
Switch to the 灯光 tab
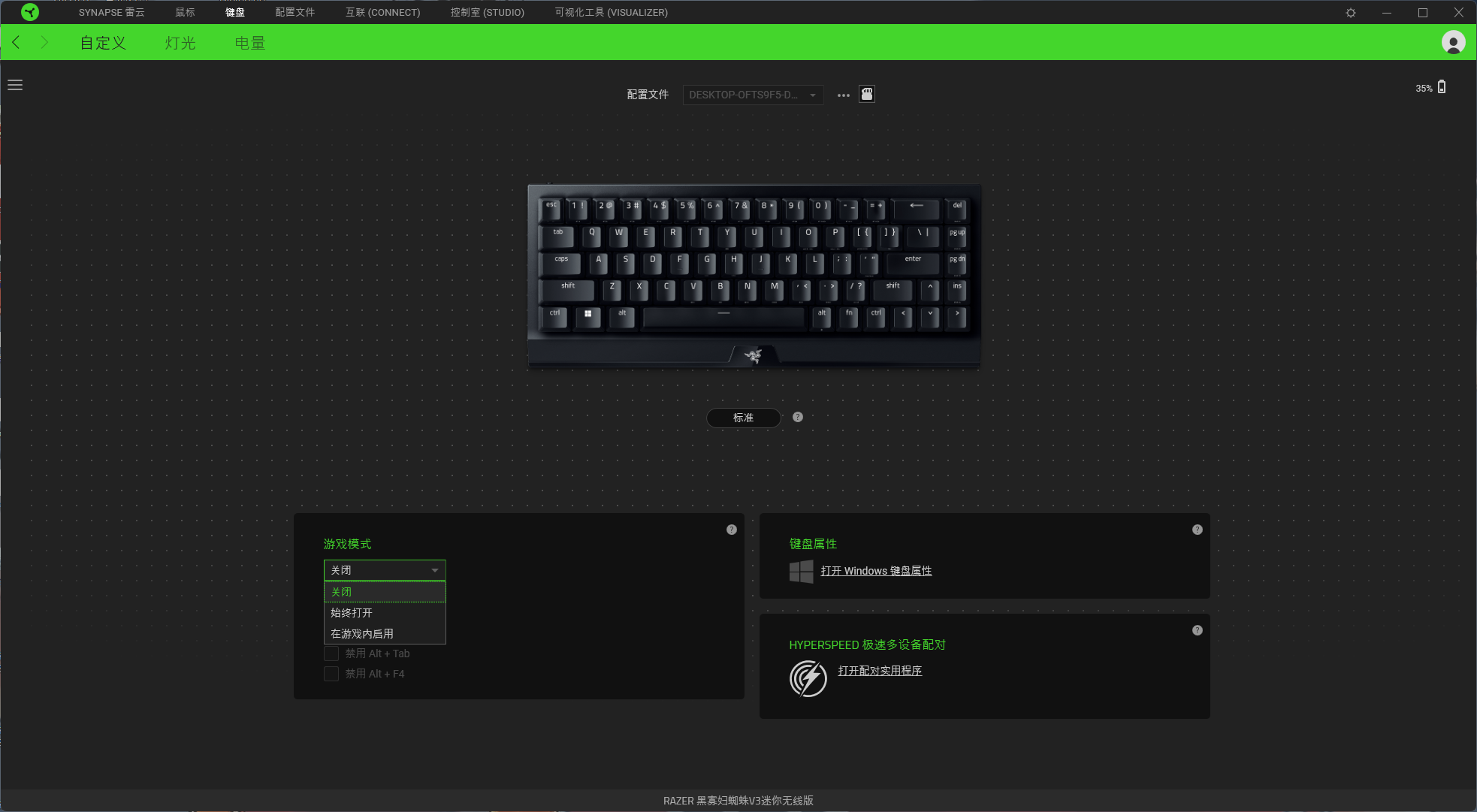click(x=180, y=43)
